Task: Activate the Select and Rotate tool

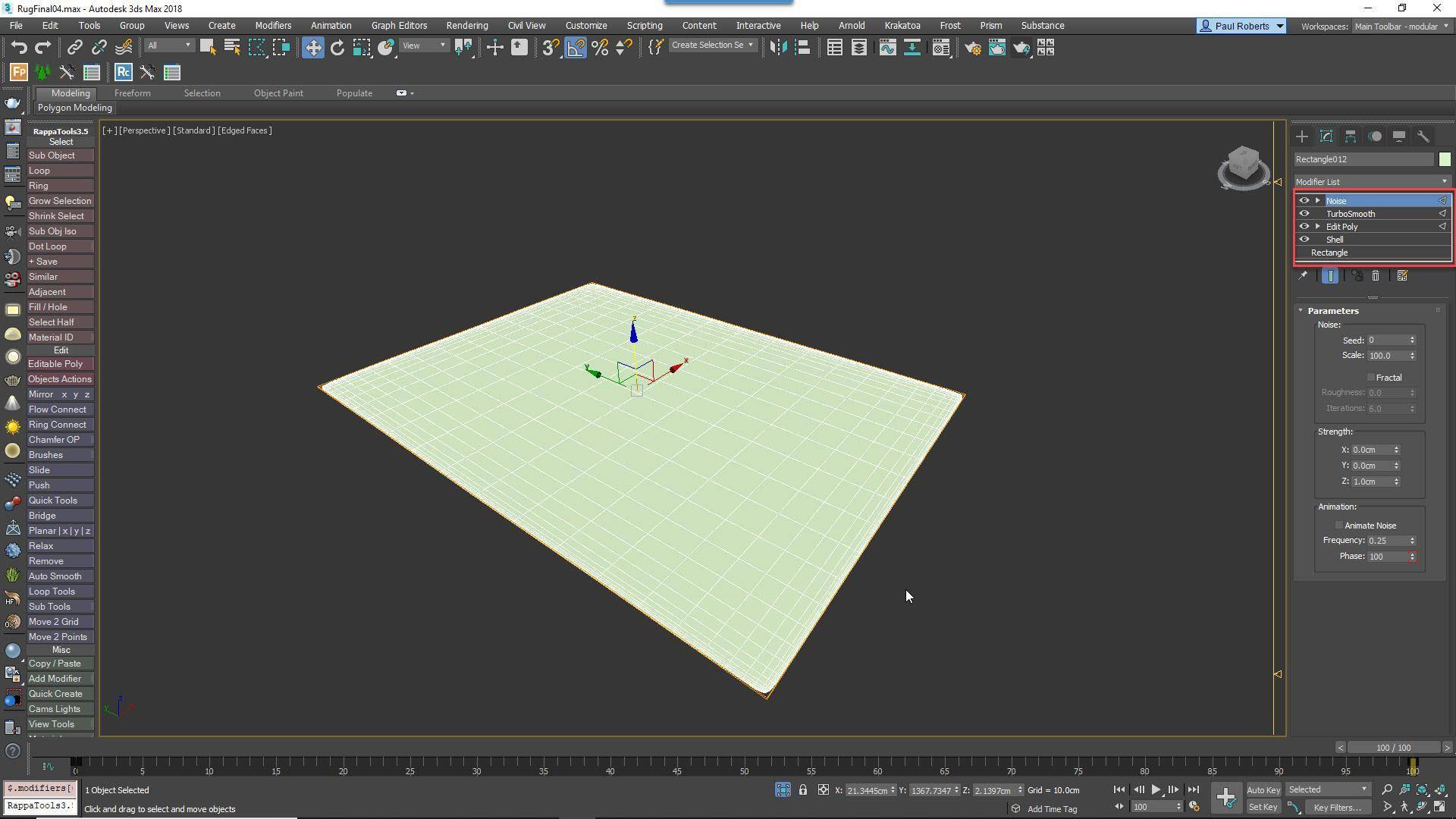Action: click(x=337, y=47)
